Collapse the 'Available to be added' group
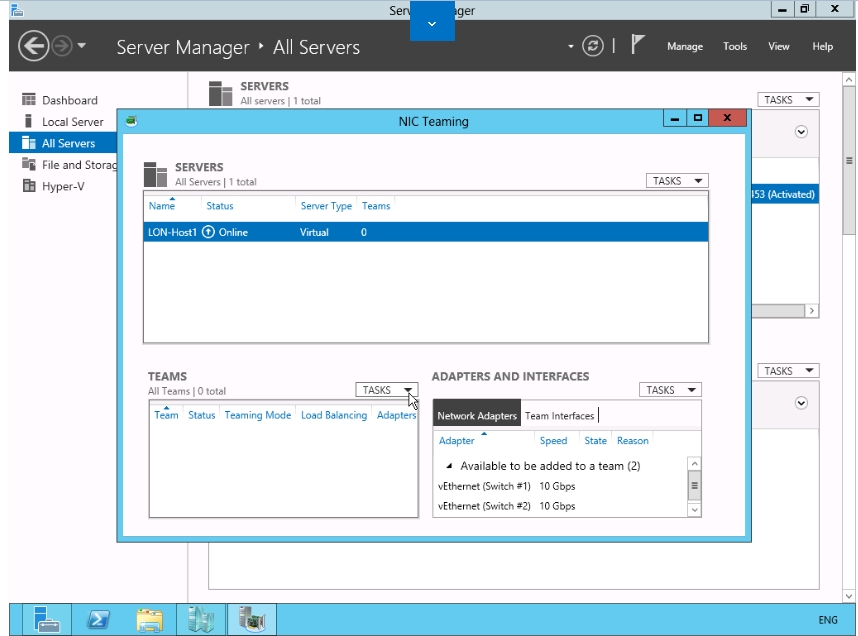This screenshot has width=858, height=636. point(449,467)
